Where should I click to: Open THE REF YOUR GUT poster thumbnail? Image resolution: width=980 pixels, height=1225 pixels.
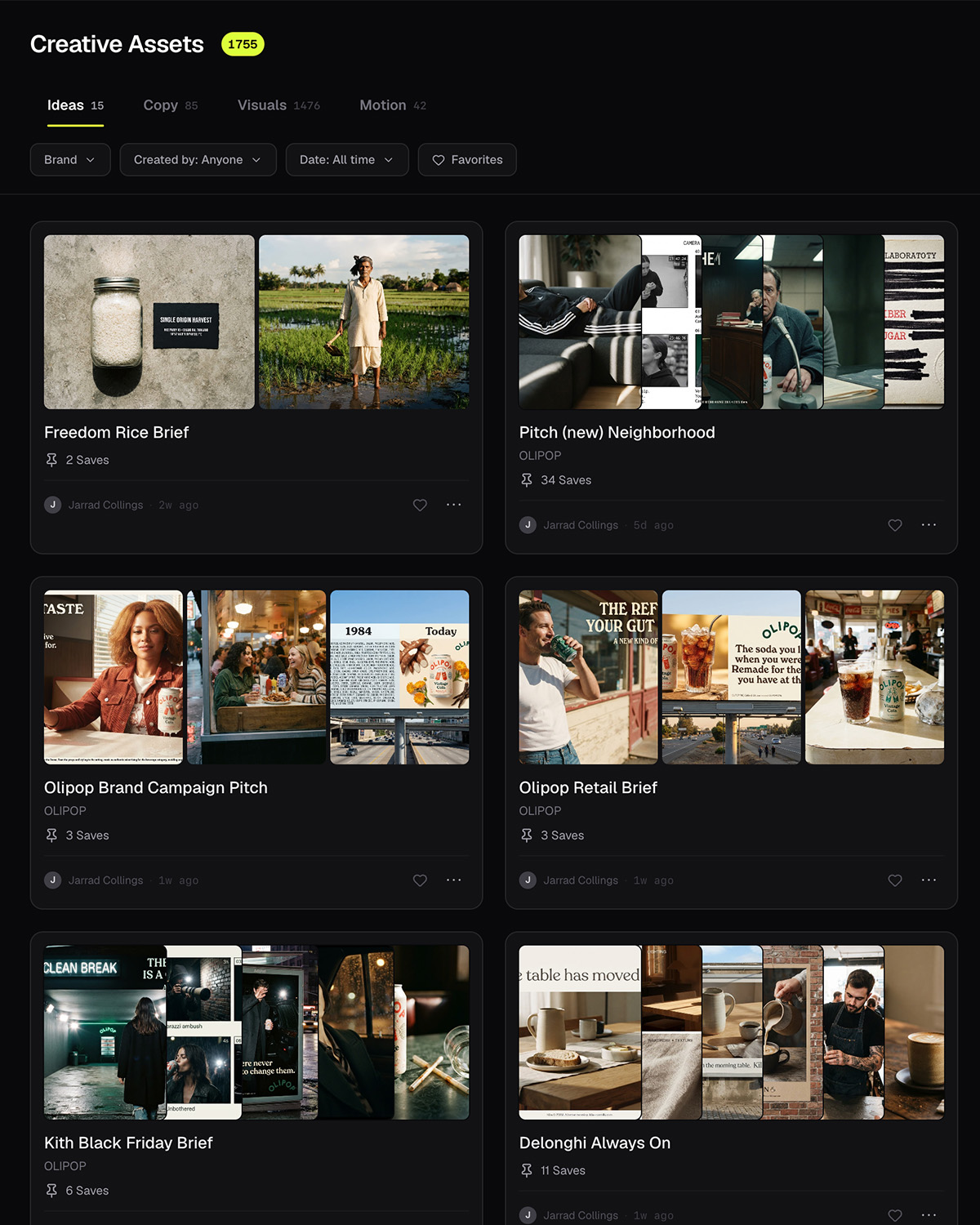coord(588,677)
